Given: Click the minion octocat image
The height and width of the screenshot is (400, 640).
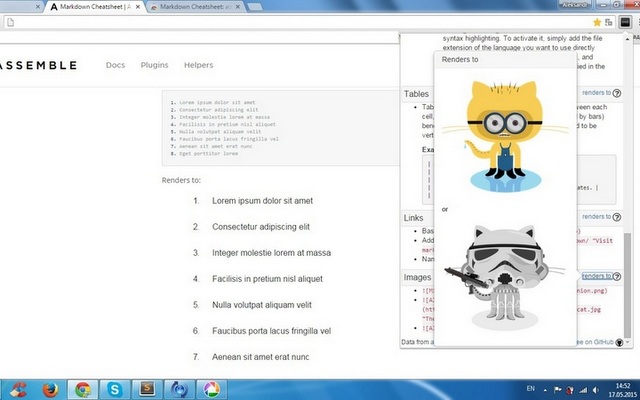Looking at the screenshot, I should point(505,136).
